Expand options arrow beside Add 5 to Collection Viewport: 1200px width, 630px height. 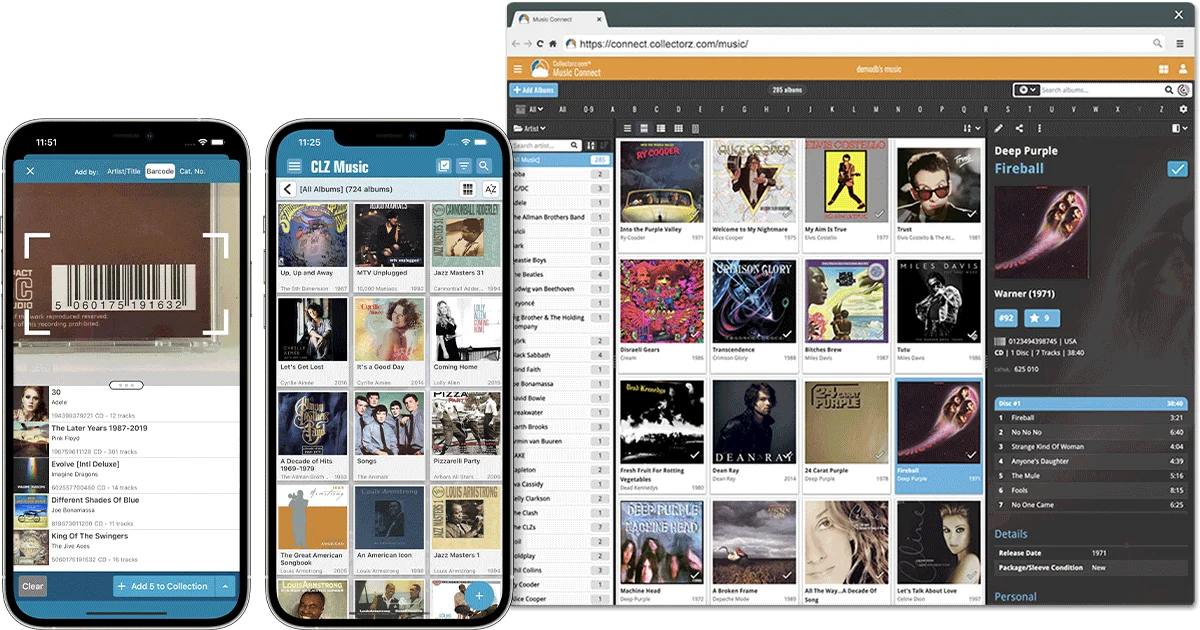[x=226, y=586]
